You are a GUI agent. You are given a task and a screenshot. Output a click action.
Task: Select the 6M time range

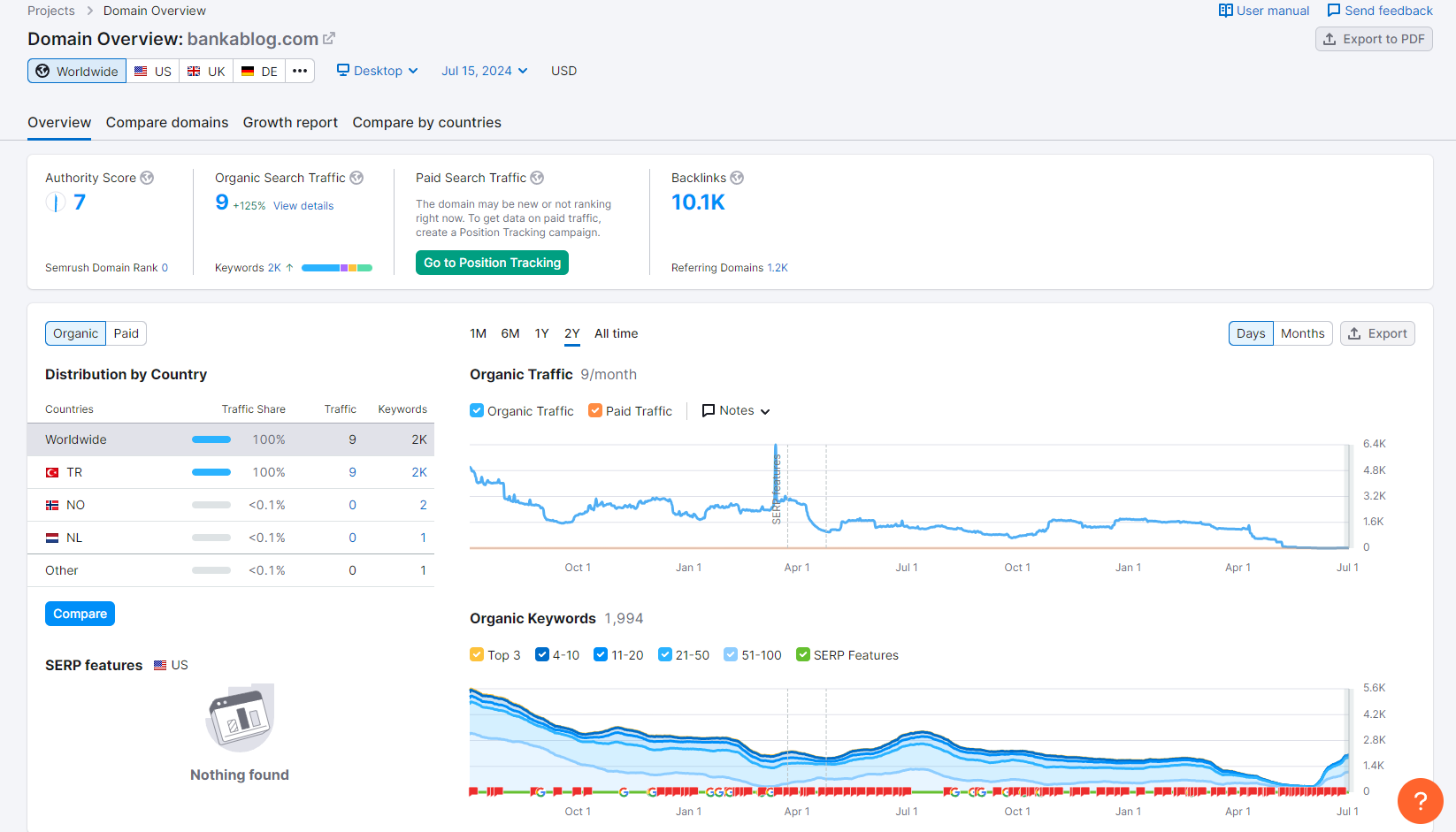(510, 333)
